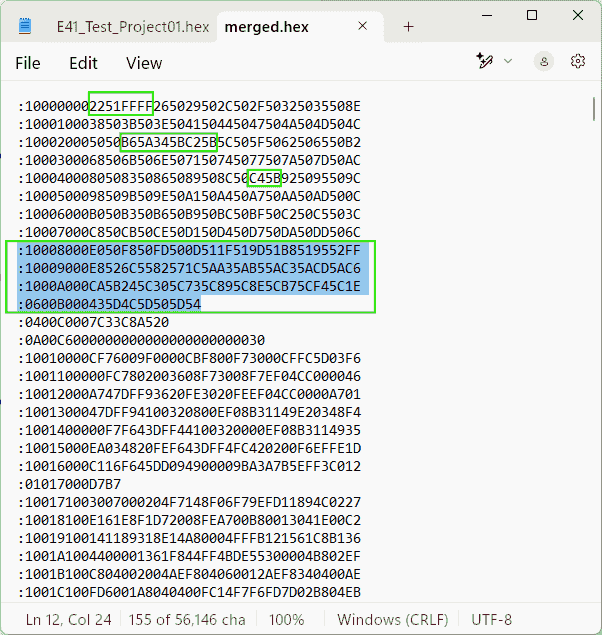
Task: Close the Notepad window
Action: click(x=577, y=16)
